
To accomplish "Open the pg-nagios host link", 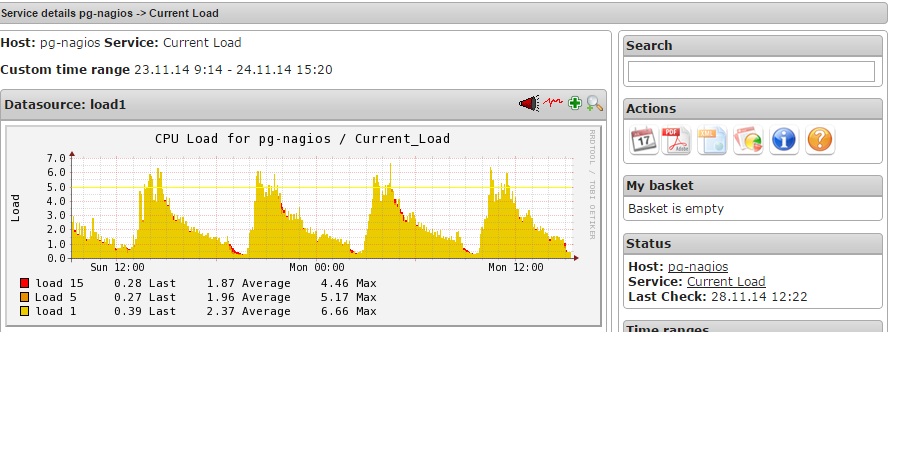I will coord(697,266).
